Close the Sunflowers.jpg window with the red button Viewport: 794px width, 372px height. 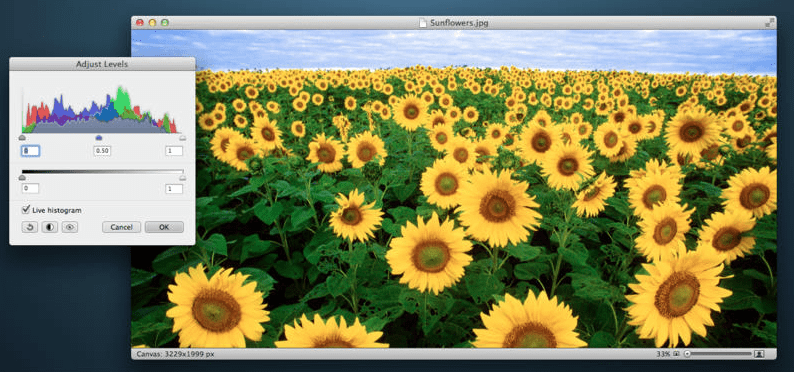(x=140, y=23)
